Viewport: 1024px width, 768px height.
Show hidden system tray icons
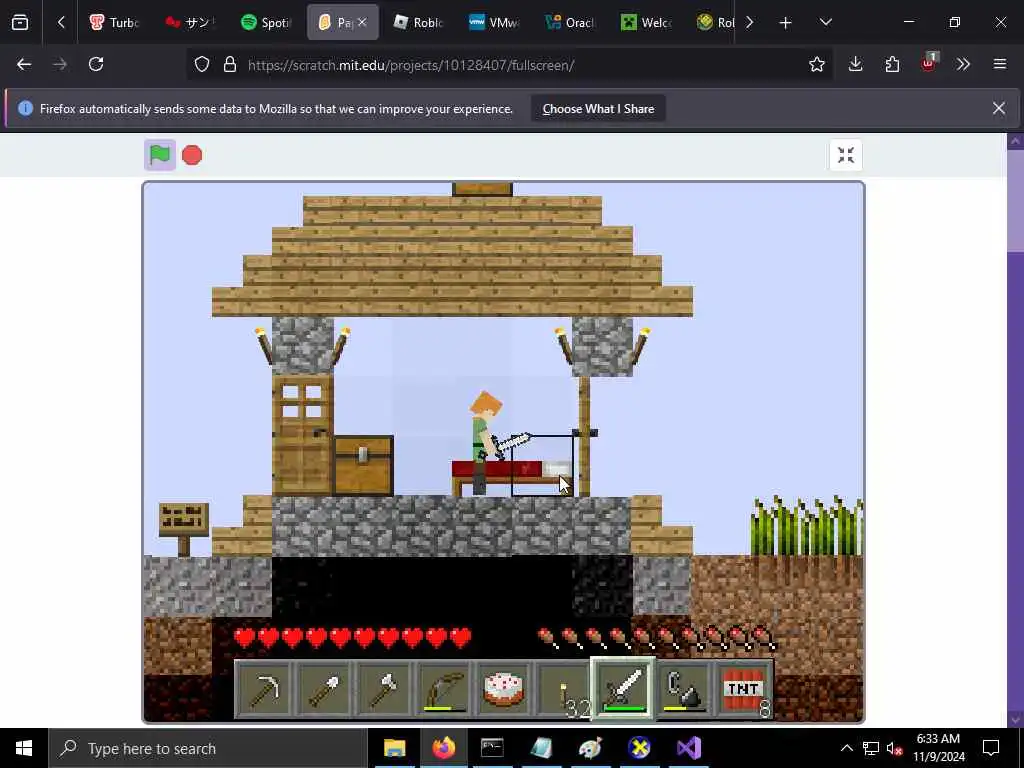pyautogui.click(x=846, y=748)
